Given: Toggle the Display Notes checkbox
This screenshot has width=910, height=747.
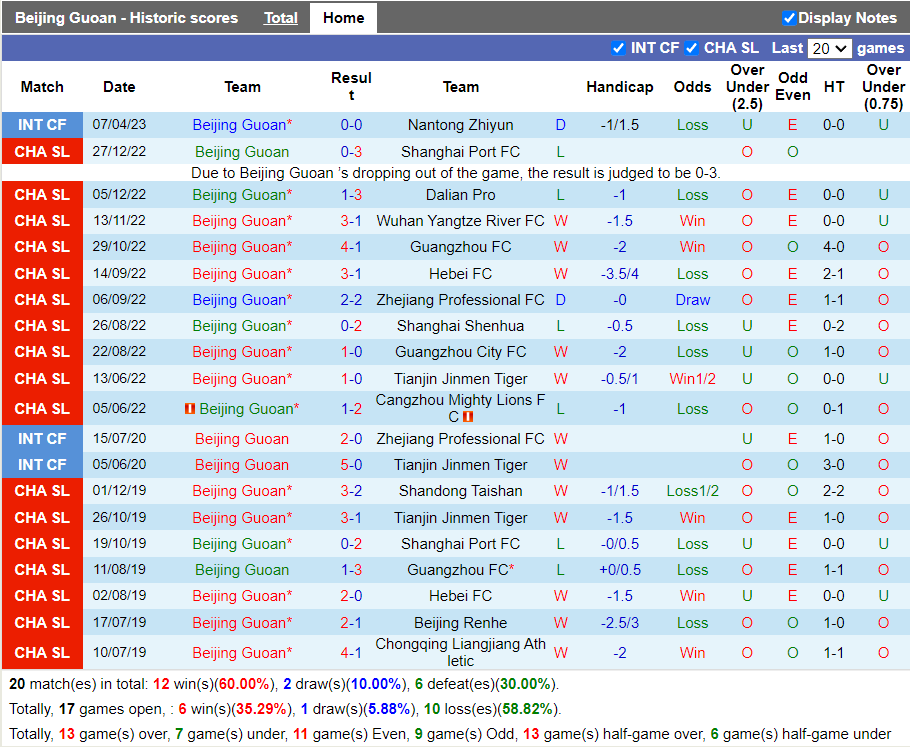Looking at the screenshot, I should 788,18.
